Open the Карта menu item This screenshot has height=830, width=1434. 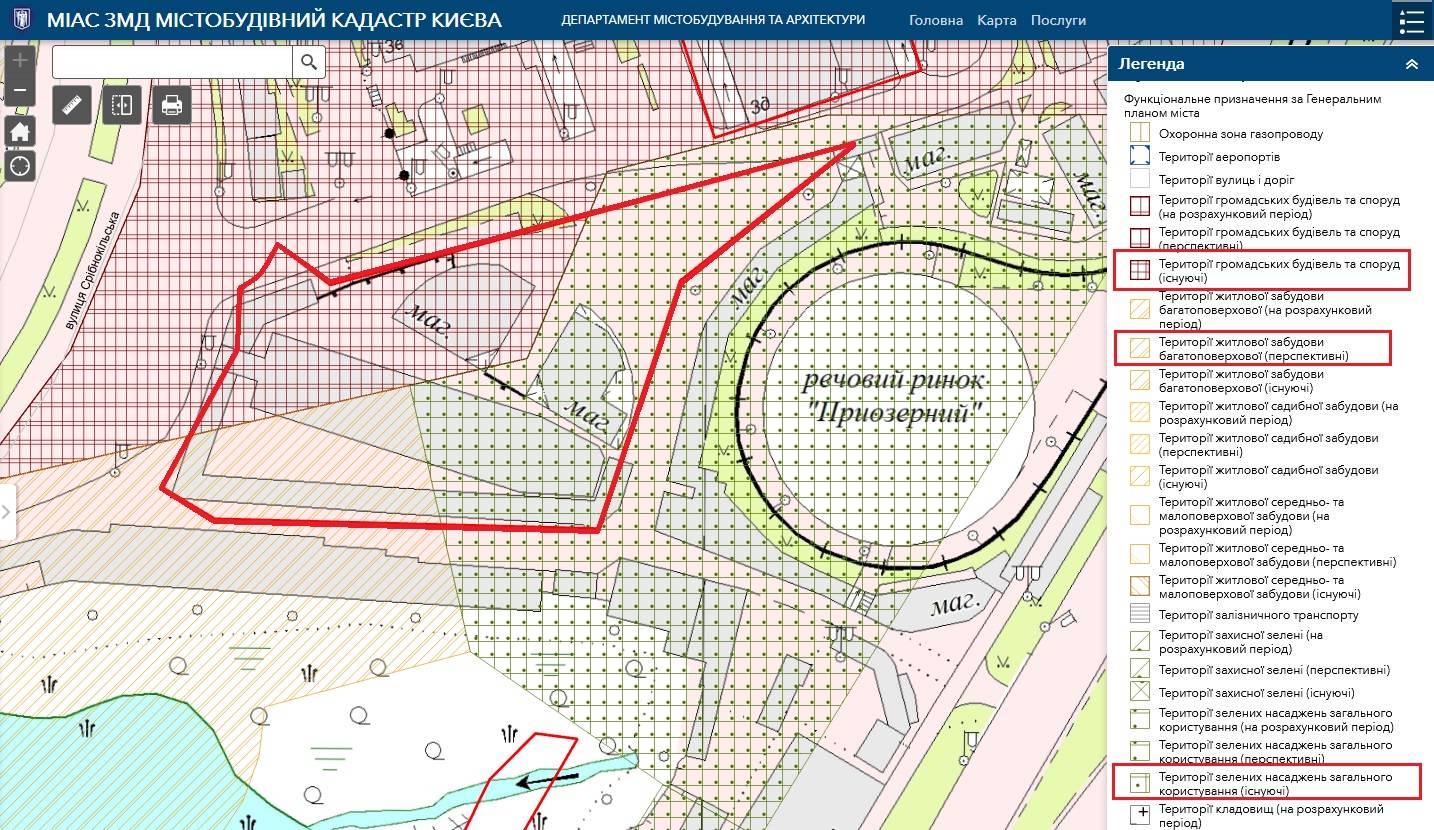point(996,20)
